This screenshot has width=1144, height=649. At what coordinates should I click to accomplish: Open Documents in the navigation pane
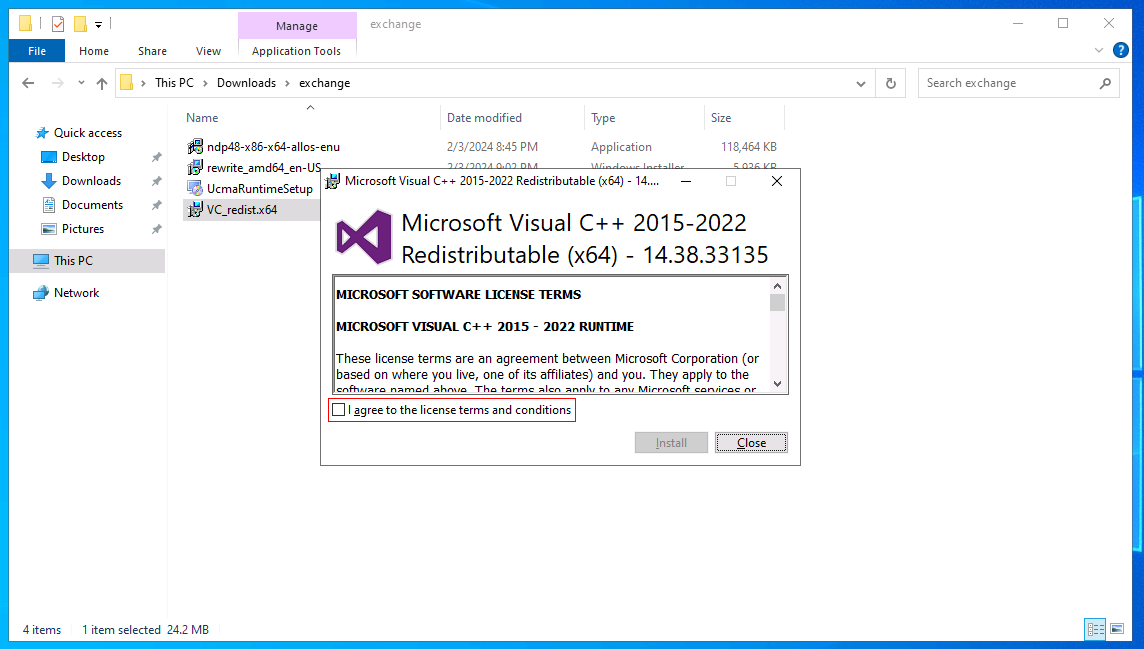[x=92, y=205]
